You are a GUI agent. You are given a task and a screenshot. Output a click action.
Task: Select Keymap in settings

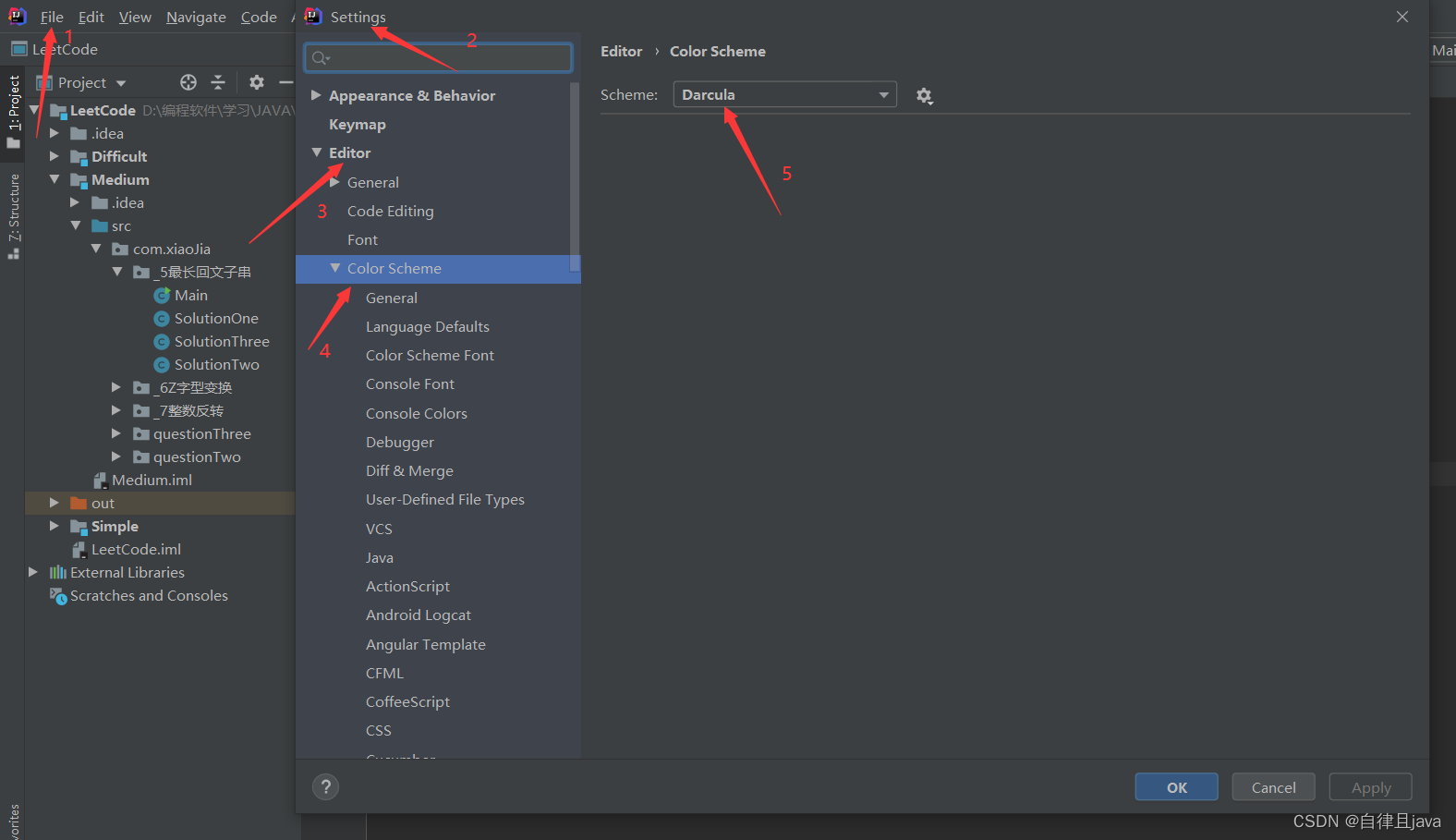pyautogui.click(x=358, y=124)
